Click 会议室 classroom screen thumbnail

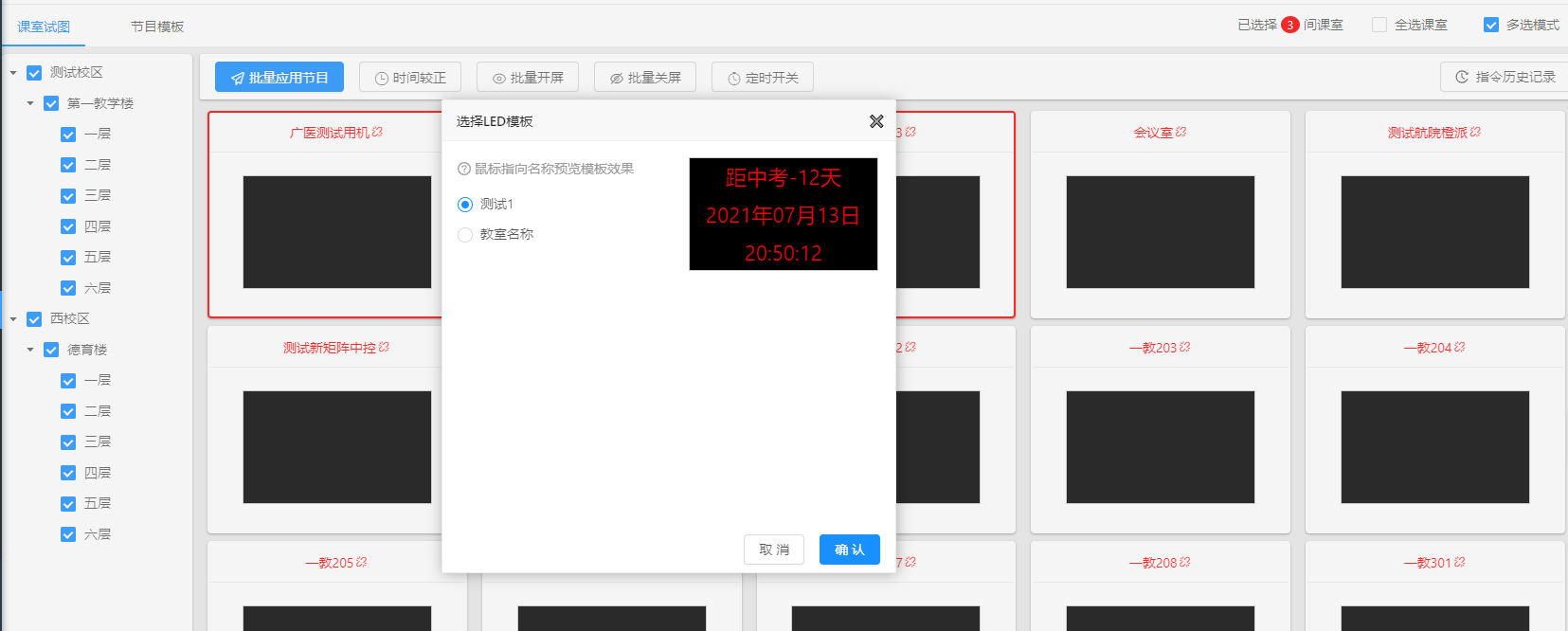pyautogui.click(x=1161, y=232)
